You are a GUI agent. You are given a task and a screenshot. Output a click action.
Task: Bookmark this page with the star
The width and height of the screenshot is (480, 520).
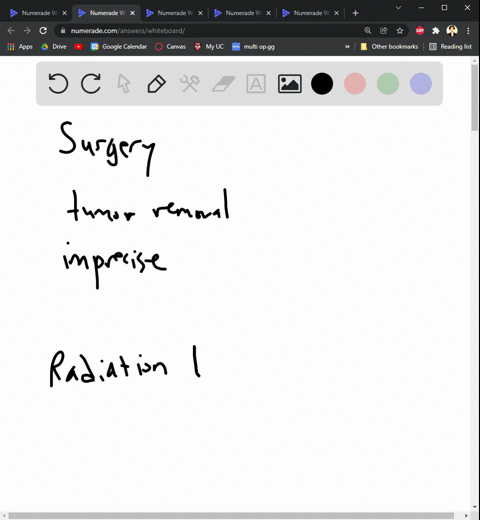[x=400, y=31]
